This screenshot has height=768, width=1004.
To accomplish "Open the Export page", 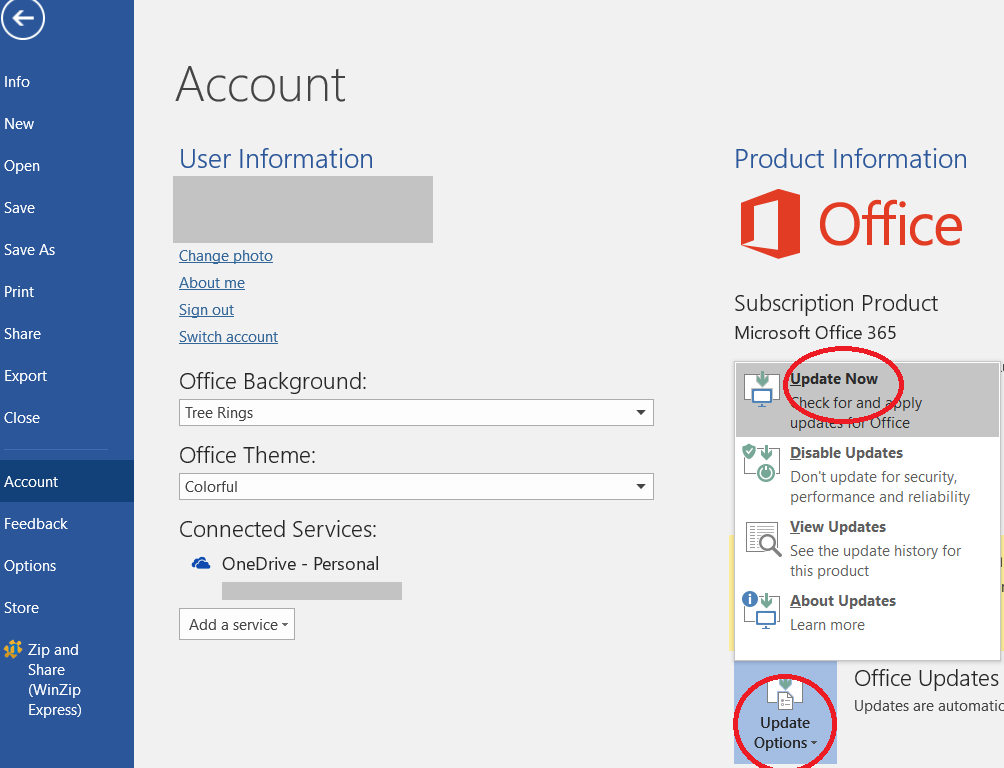I will tap(26, 376).
